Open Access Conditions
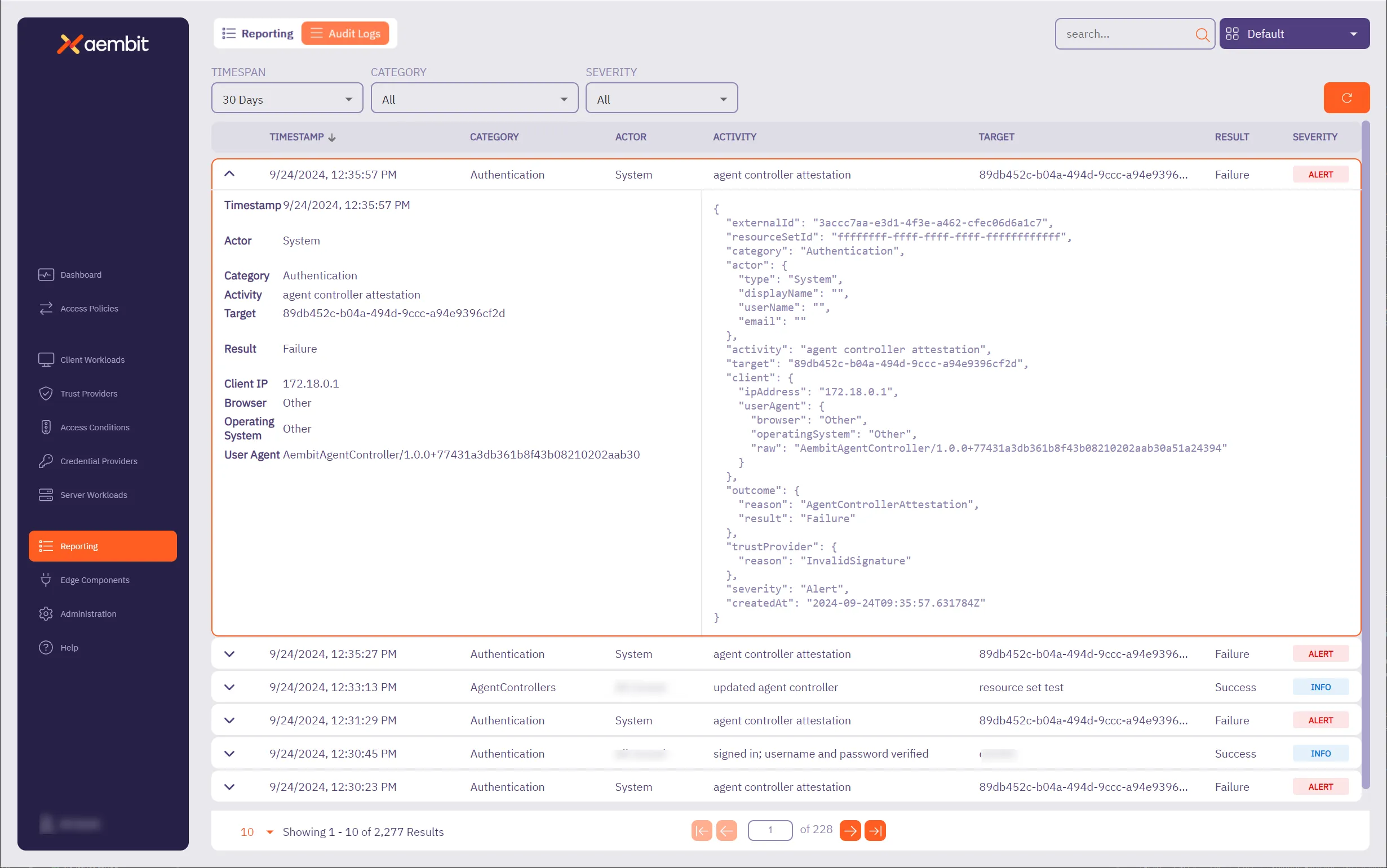The image size is (1387, 868). [95, 427]
